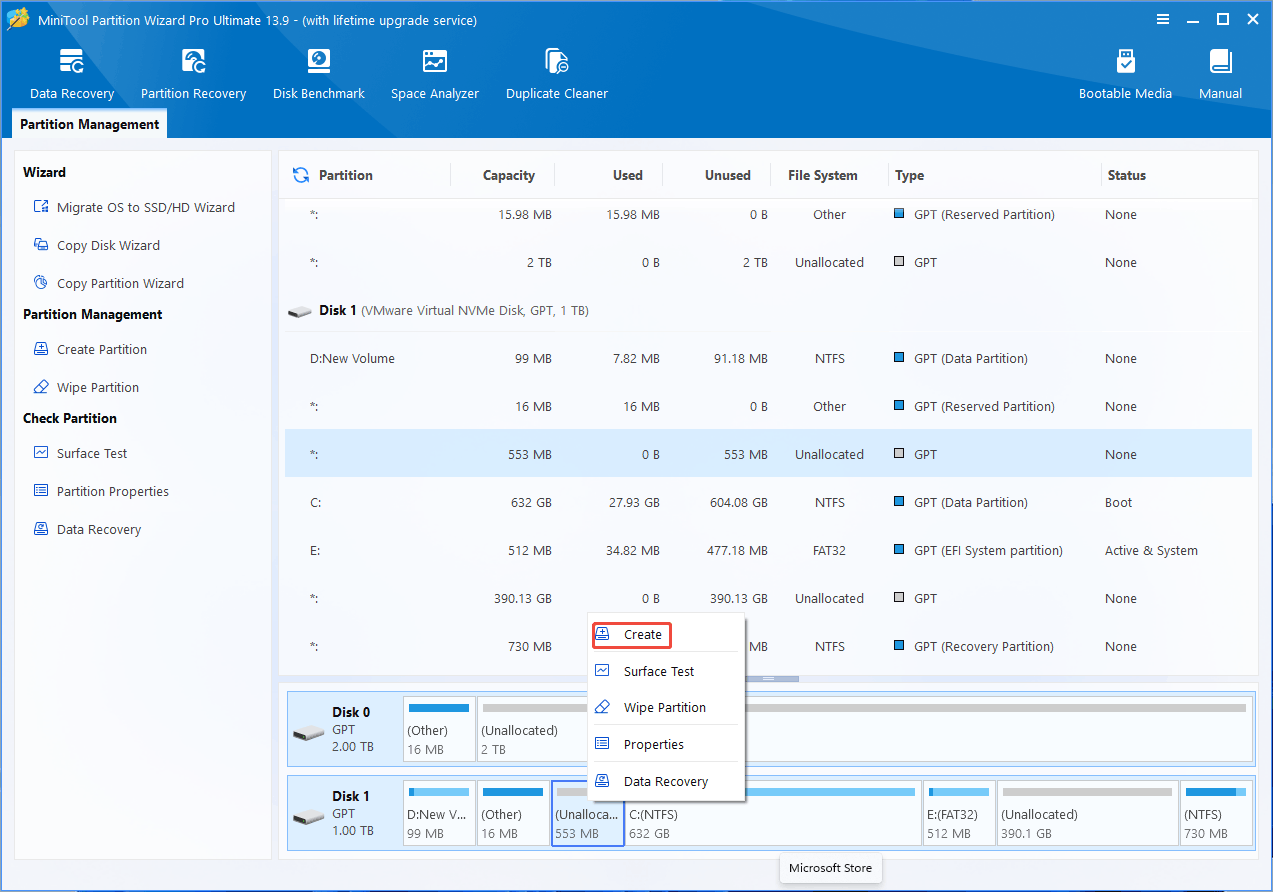This screenshot has width=1273, height=892.
Task: Start the Copy Partition Wizard
Action: click(x=108, y=283)
